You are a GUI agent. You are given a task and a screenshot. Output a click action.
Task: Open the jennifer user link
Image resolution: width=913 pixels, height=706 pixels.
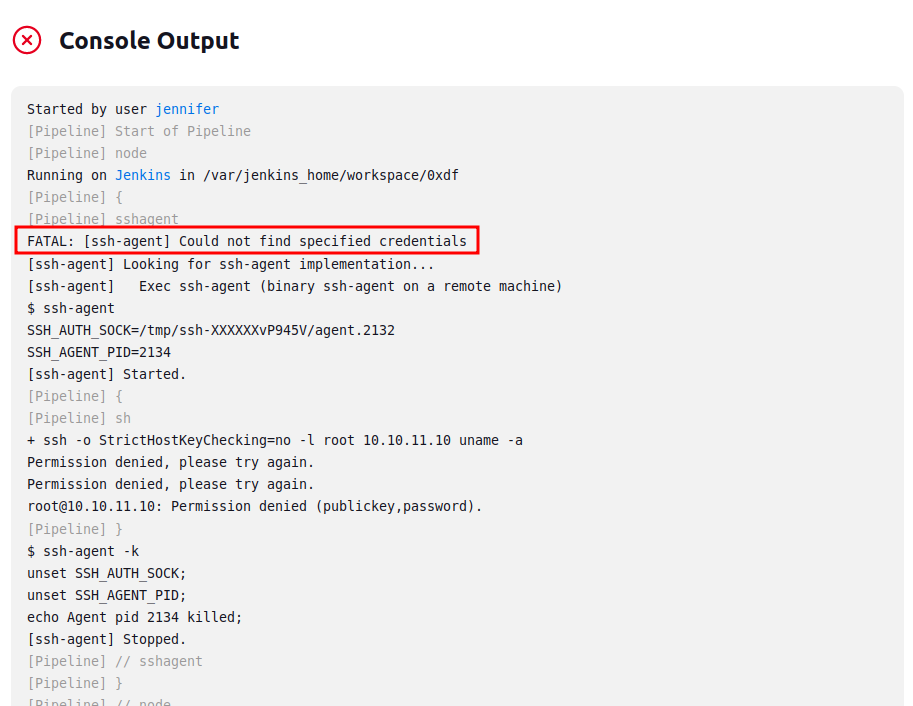[187, 109]
